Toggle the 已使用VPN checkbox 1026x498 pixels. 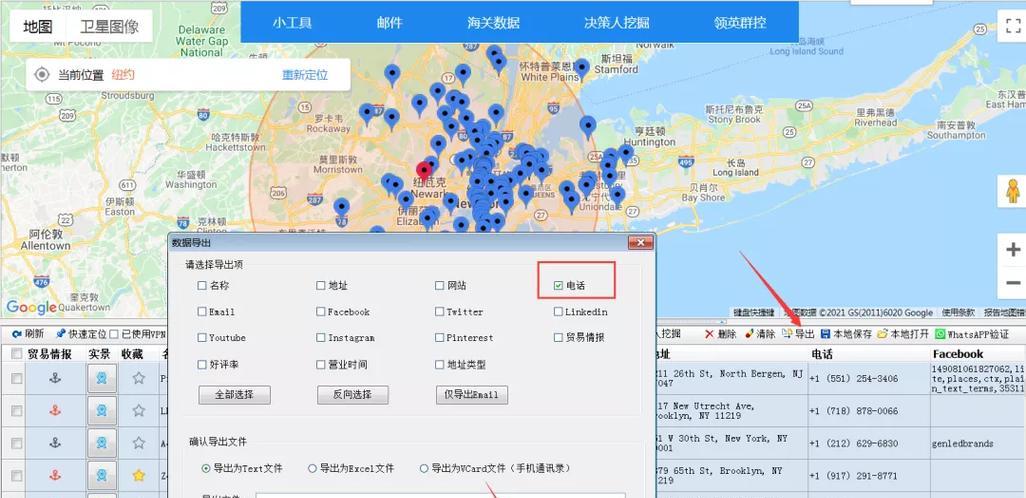click(115, 334)
